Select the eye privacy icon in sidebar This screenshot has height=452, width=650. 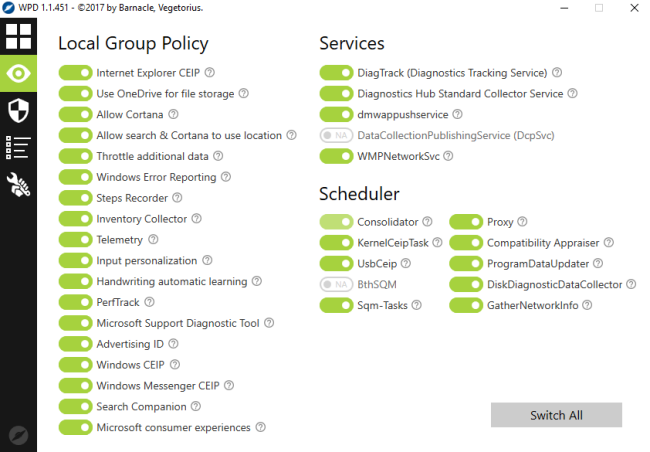click(x=18, y=73)
